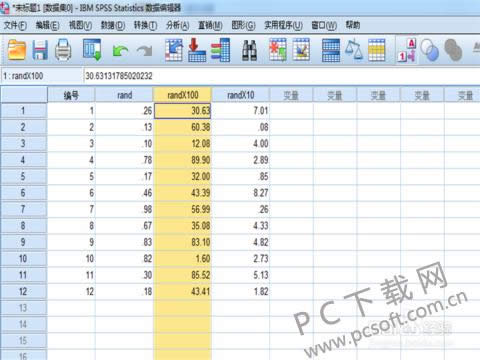
Task: Click the rand cell .78
Action: (124, 160)
